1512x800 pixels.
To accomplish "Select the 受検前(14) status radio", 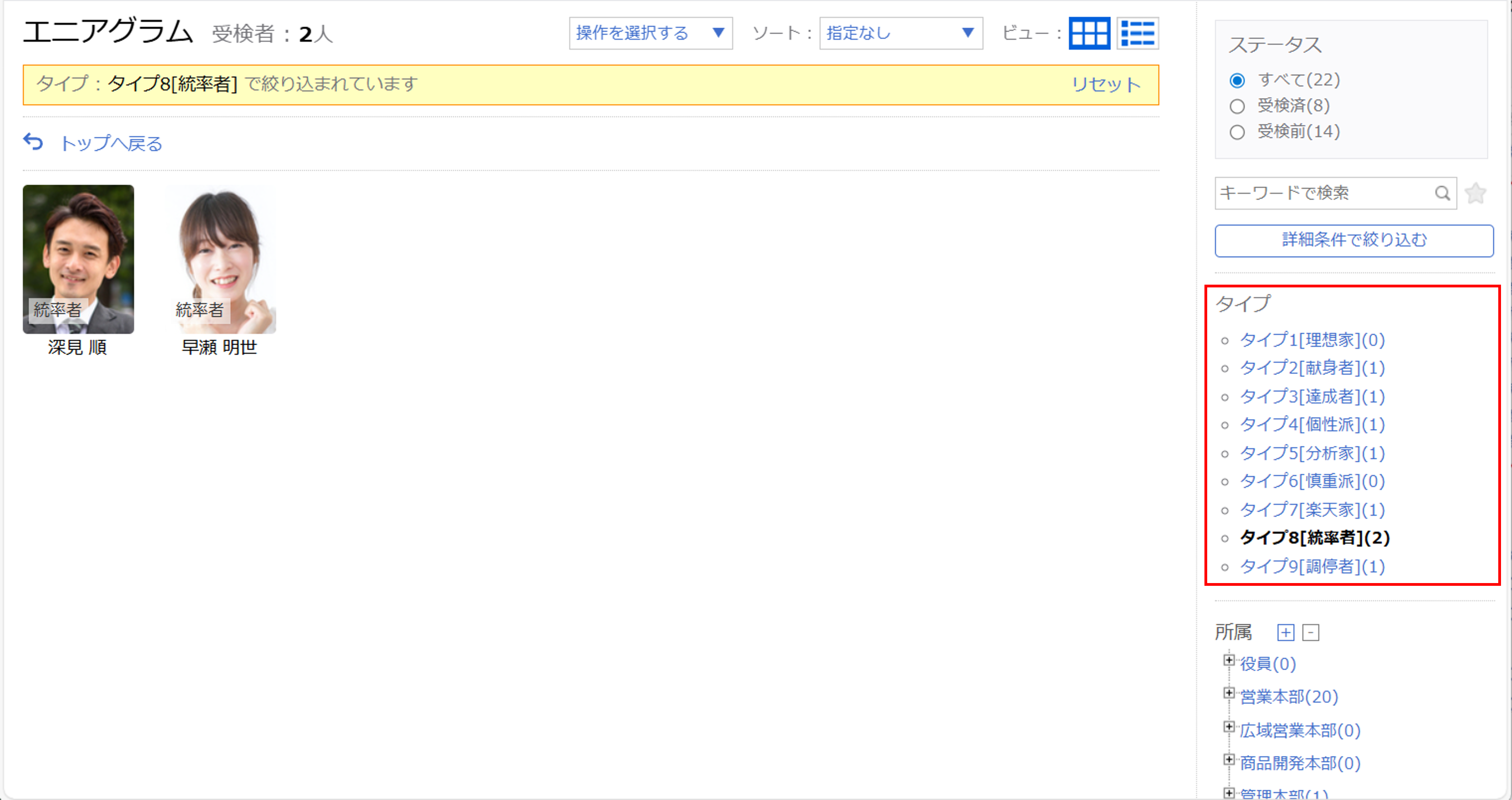I will (1238, 132).
